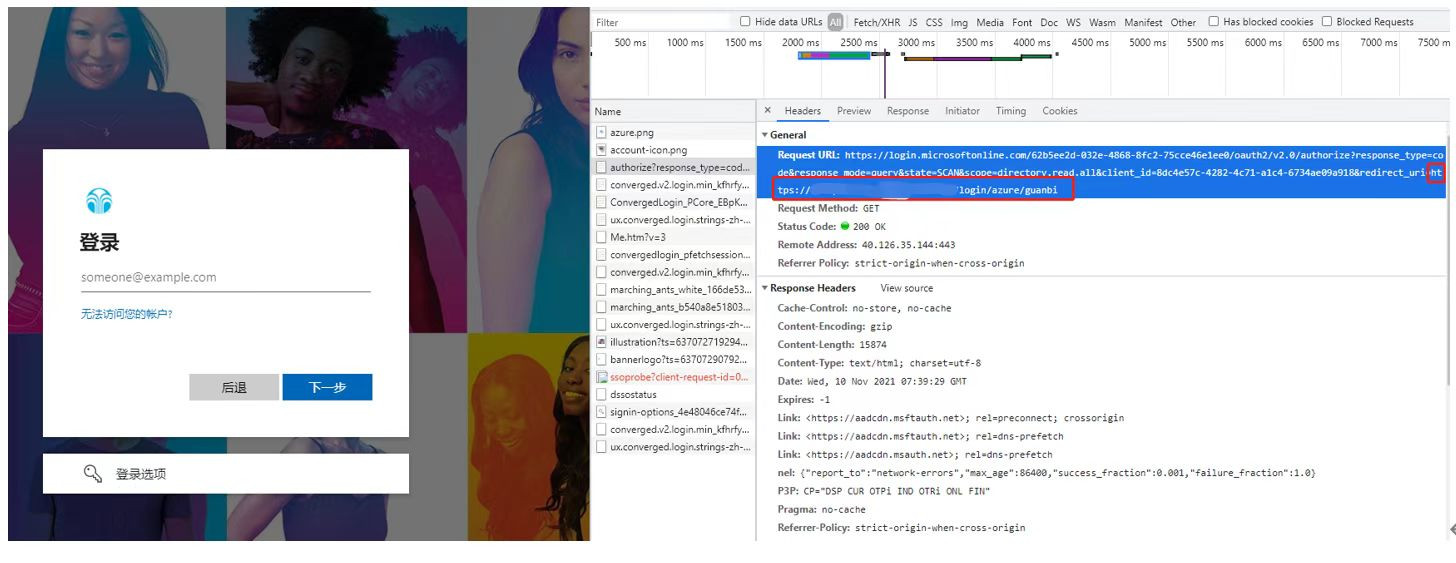
Task: Close the request details panel with X
Action: (768, 111)
